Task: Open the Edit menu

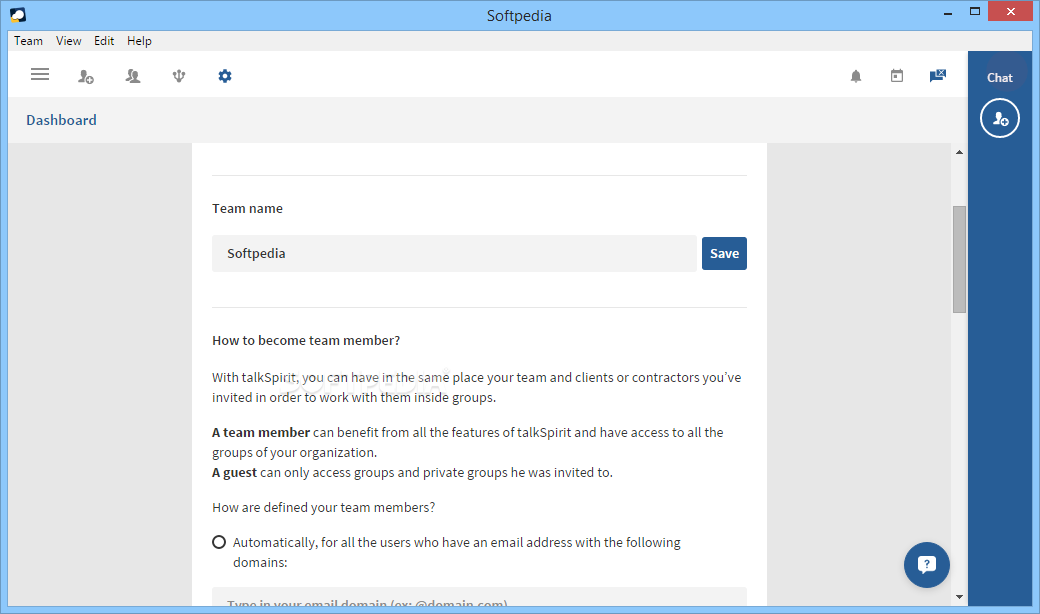Action: tap(103, 41)
